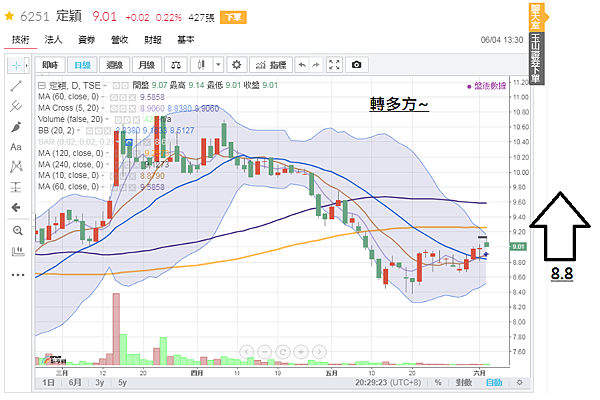Zoom in using the circular plus button
Viewport: 600px width, 400px height.
(x=301, y=351)
